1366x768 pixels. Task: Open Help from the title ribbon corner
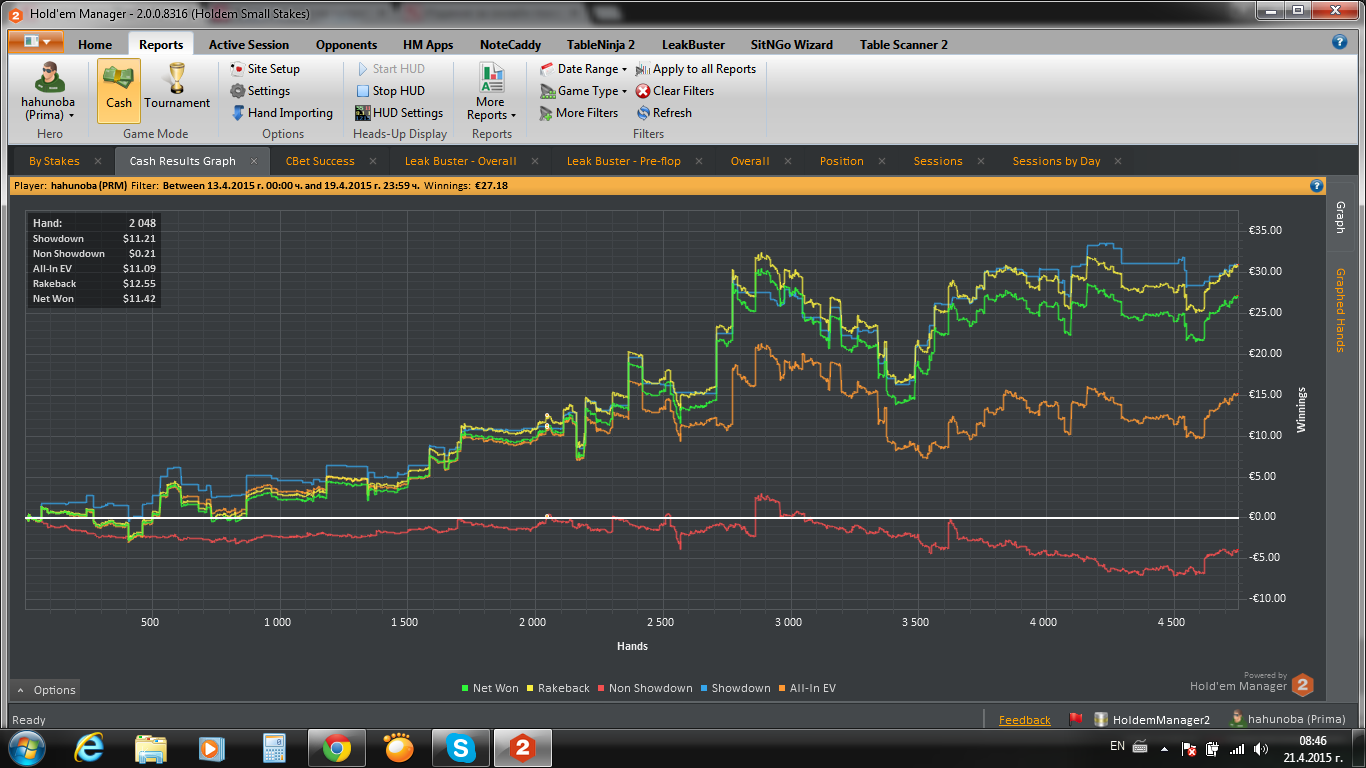tap(1340, 42)
